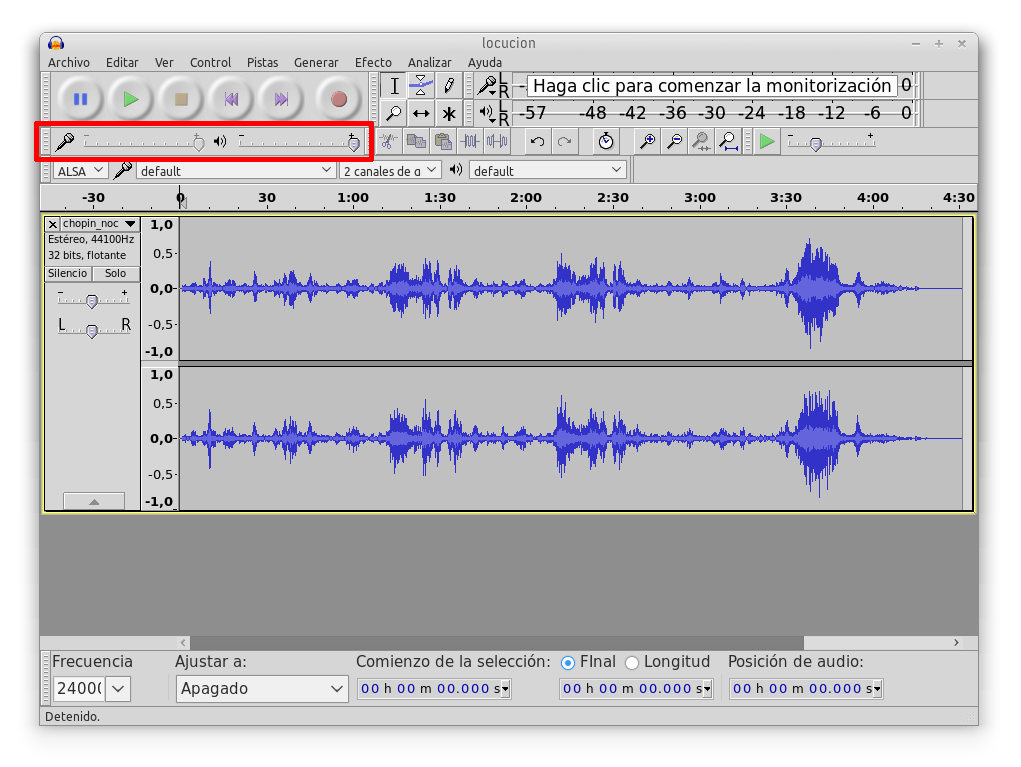The height and width of the screenshot is (767, 1021).
Task: Close the chopin_noc track with X
Action: pos(53,224)
